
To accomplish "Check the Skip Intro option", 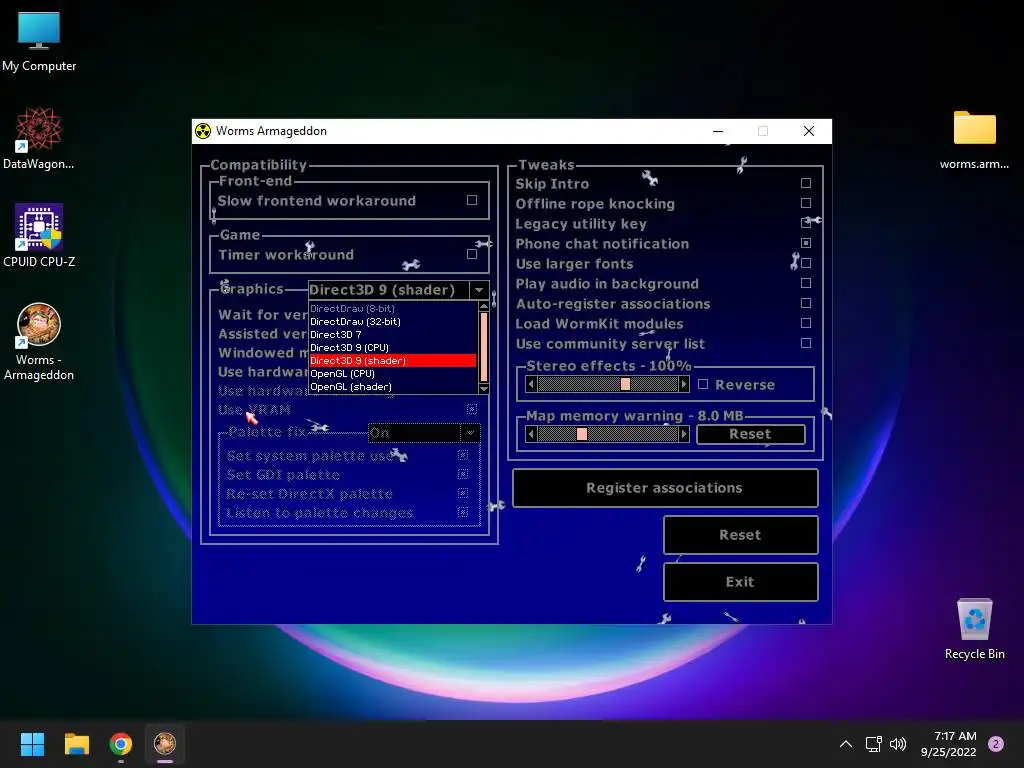I will click(x=806, y=184).
